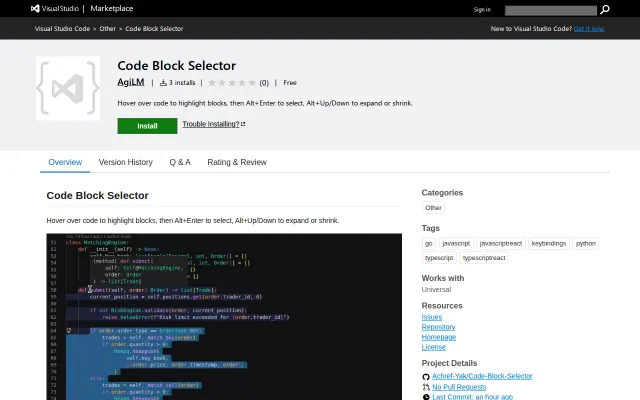Click the Code Block Selector overview heading
640x400 pixels.
(98, 196)
